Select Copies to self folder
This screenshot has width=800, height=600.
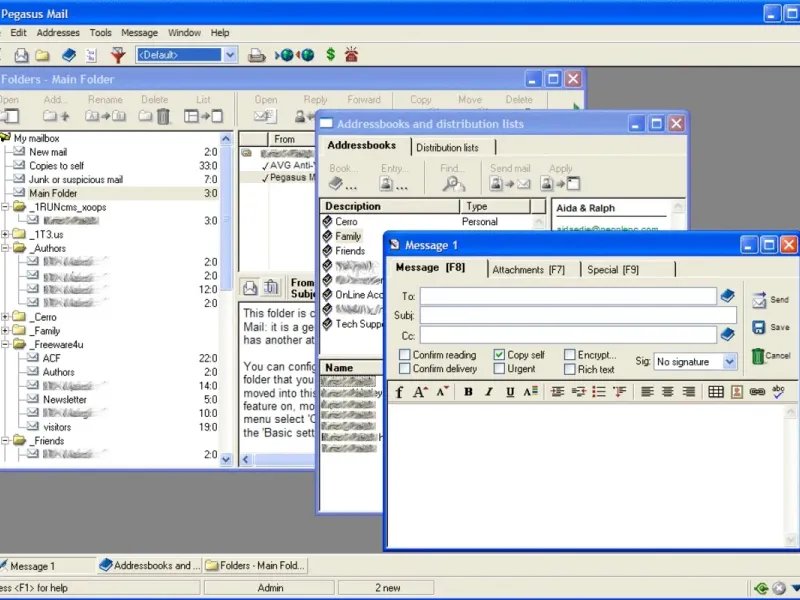pyautogui.click(x=56, y=165)
